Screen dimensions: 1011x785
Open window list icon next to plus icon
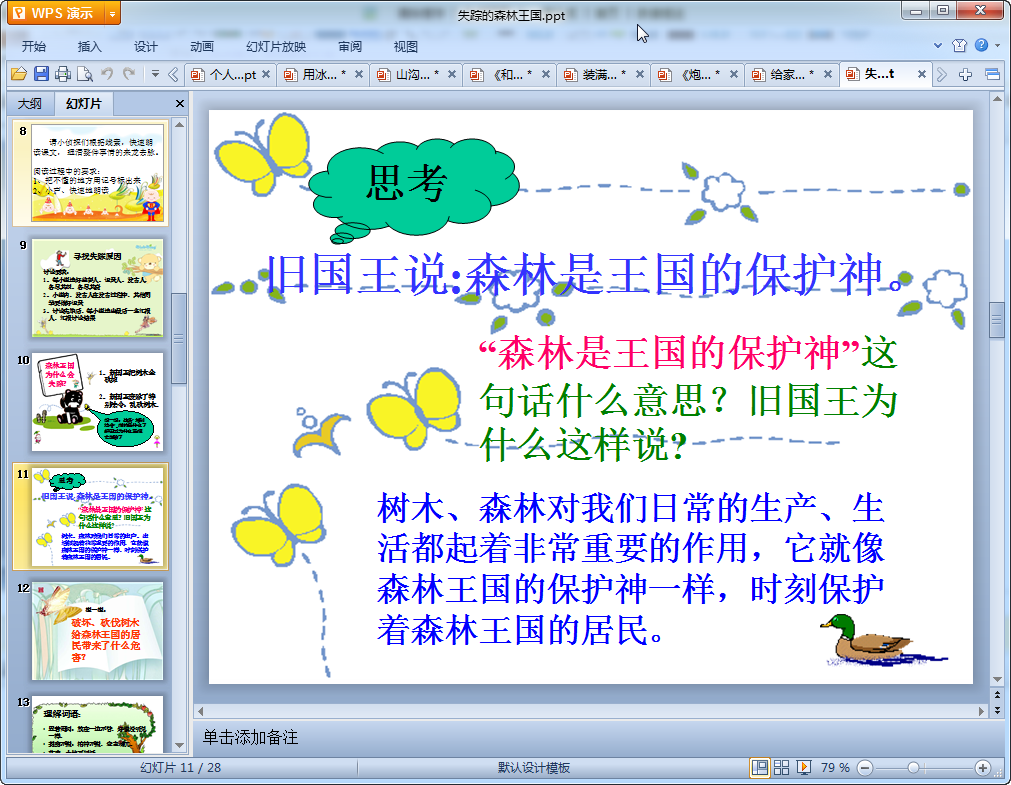(992, 75)
